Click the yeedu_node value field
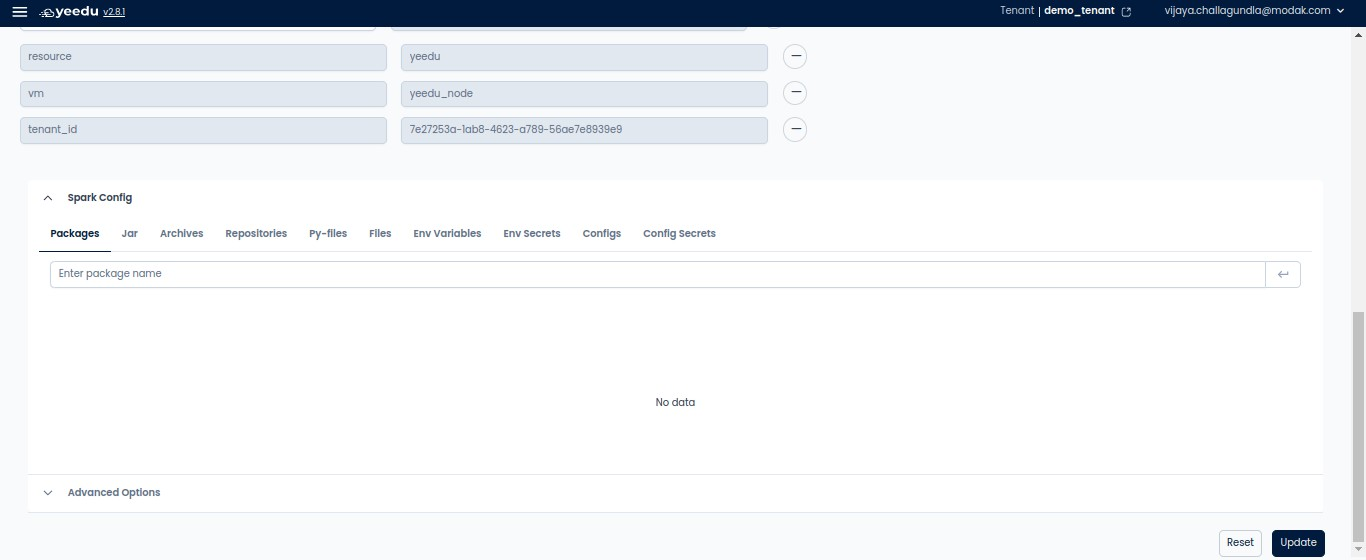 (x=584, y=94)
